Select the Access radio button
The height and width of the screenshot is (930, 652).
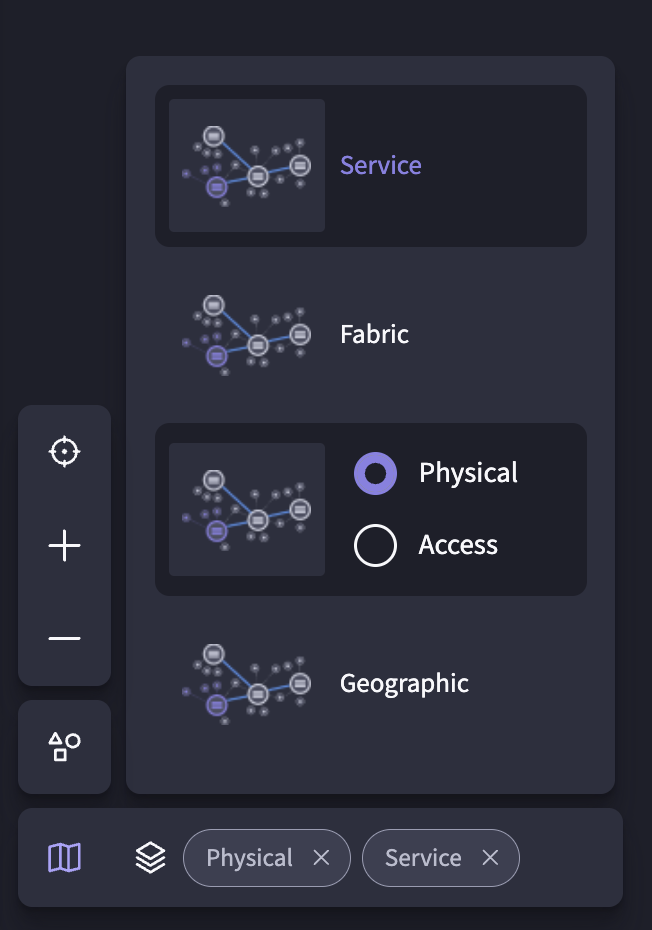pyautogui.click(x=375, y=545)
